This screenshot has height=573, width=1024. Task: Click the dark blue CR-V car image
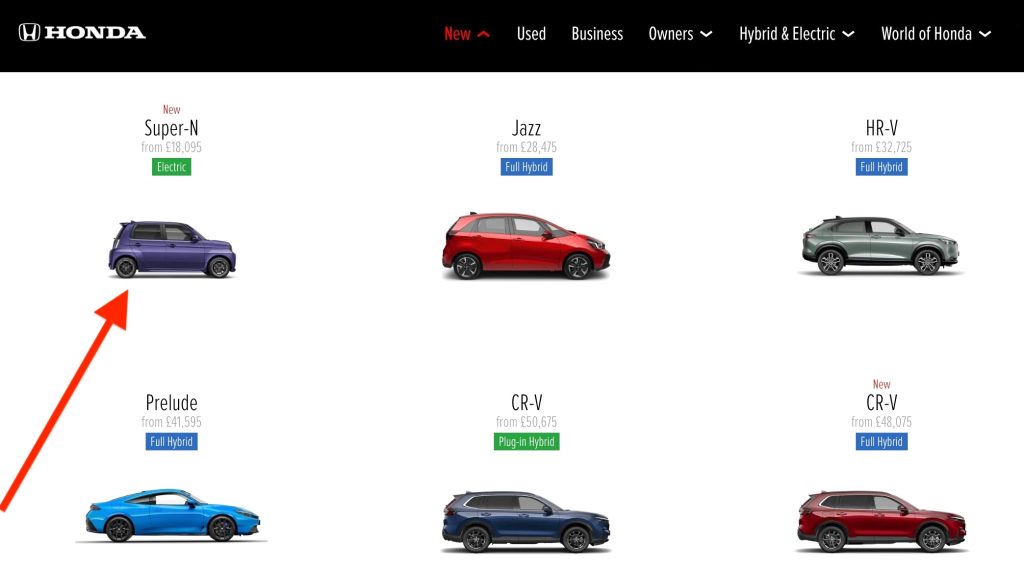pos(526,521)
